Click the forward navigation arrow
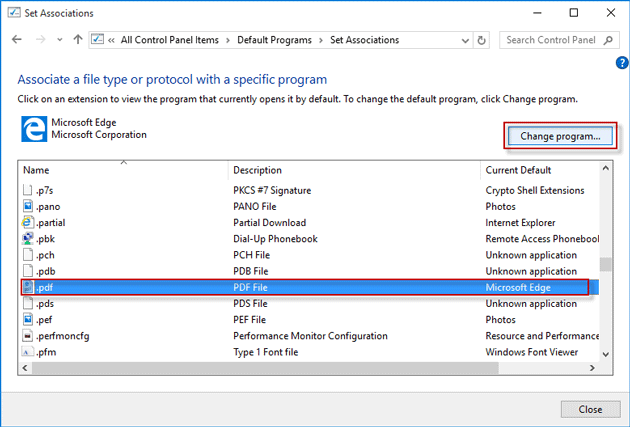630x427 pixels. click(41, 39)
